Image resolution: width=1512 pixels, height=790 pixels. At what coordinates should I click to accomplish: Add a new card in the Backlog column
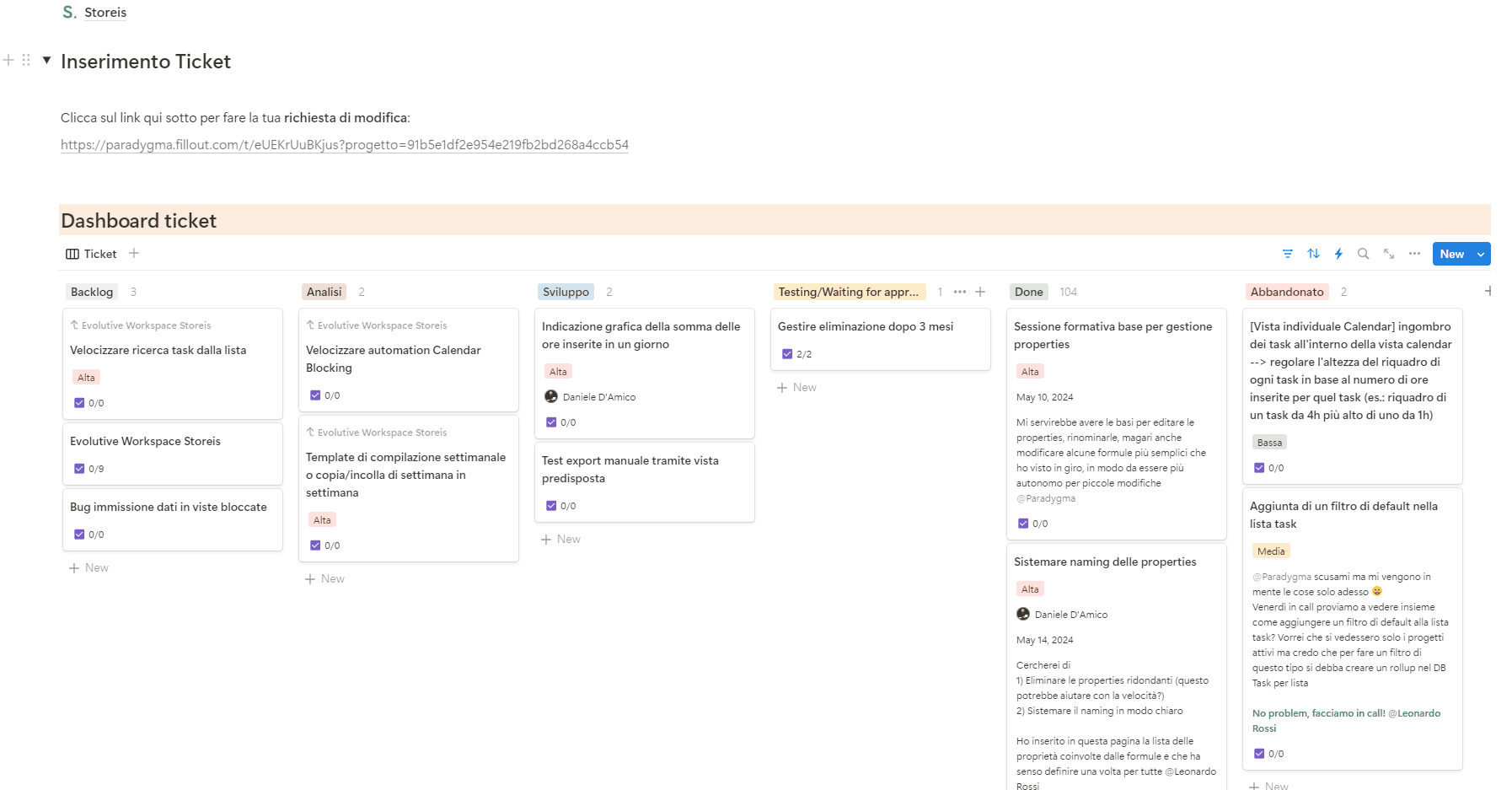pos(88,567)
